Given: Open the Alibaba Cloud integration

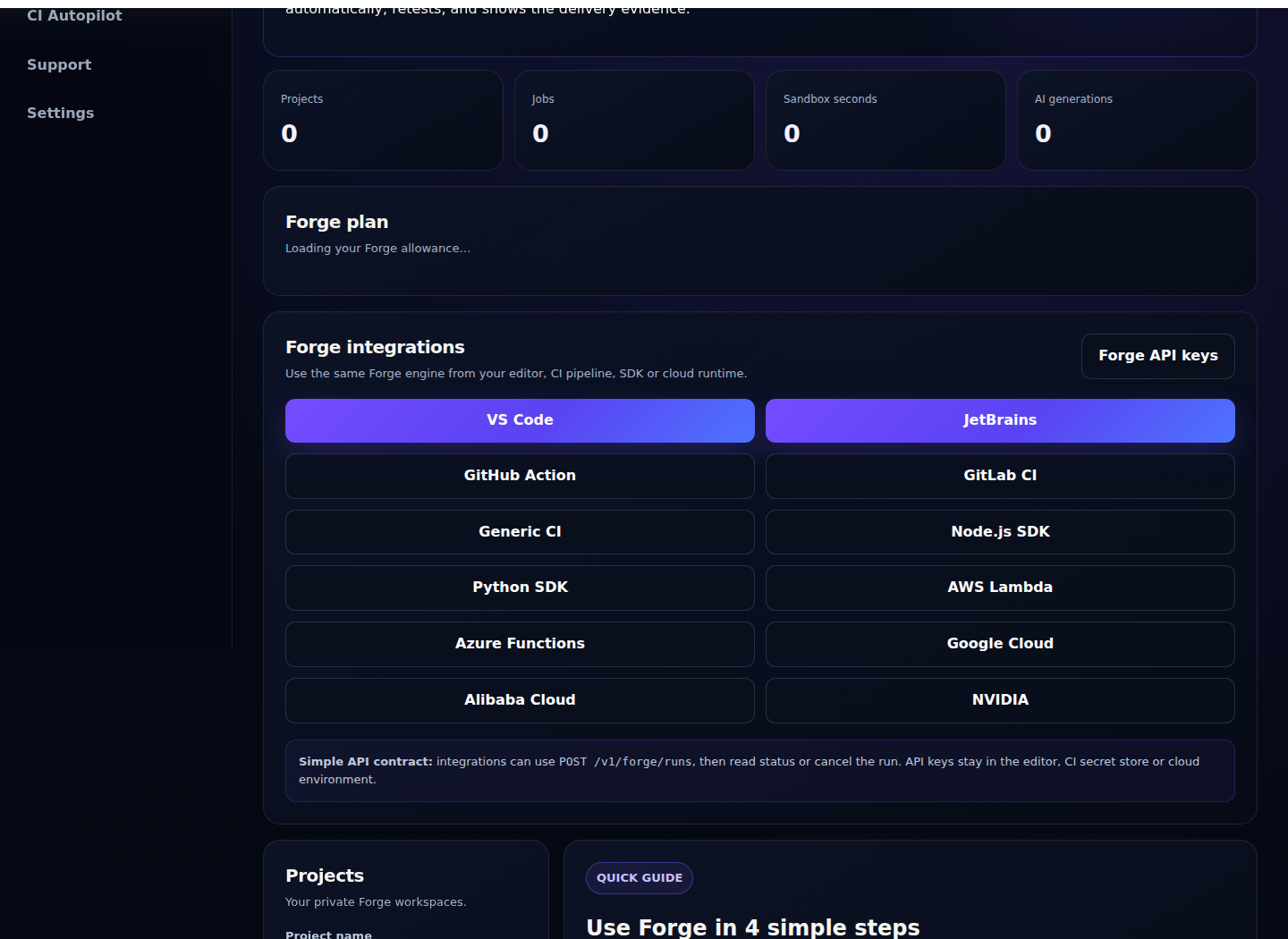Looking at the screenshot, I should point(520,700).
